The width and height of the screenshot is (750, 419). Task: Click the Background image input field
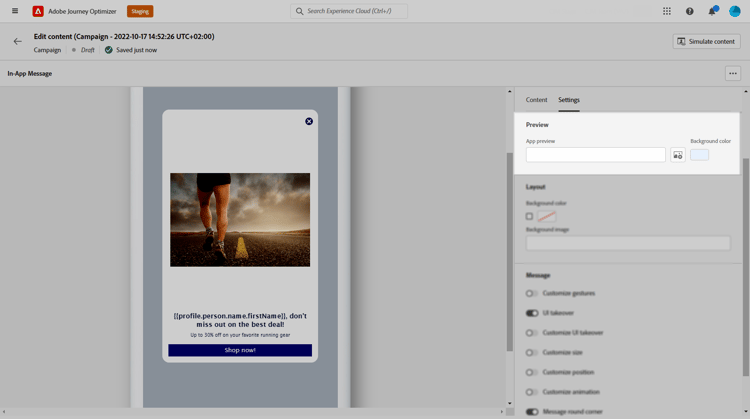(628, 243)
